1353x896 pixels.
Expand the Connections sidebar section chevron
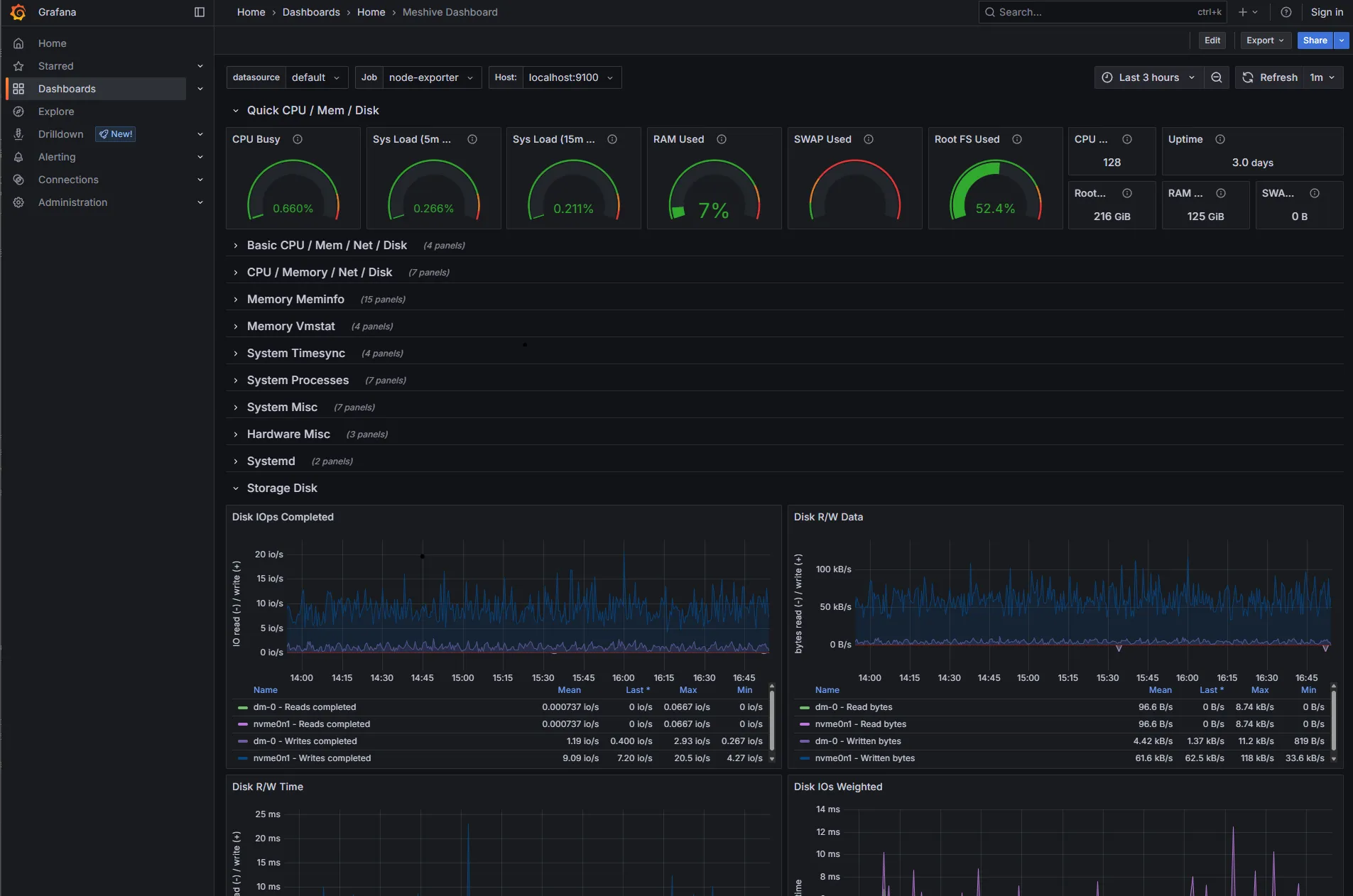(200, 180)
